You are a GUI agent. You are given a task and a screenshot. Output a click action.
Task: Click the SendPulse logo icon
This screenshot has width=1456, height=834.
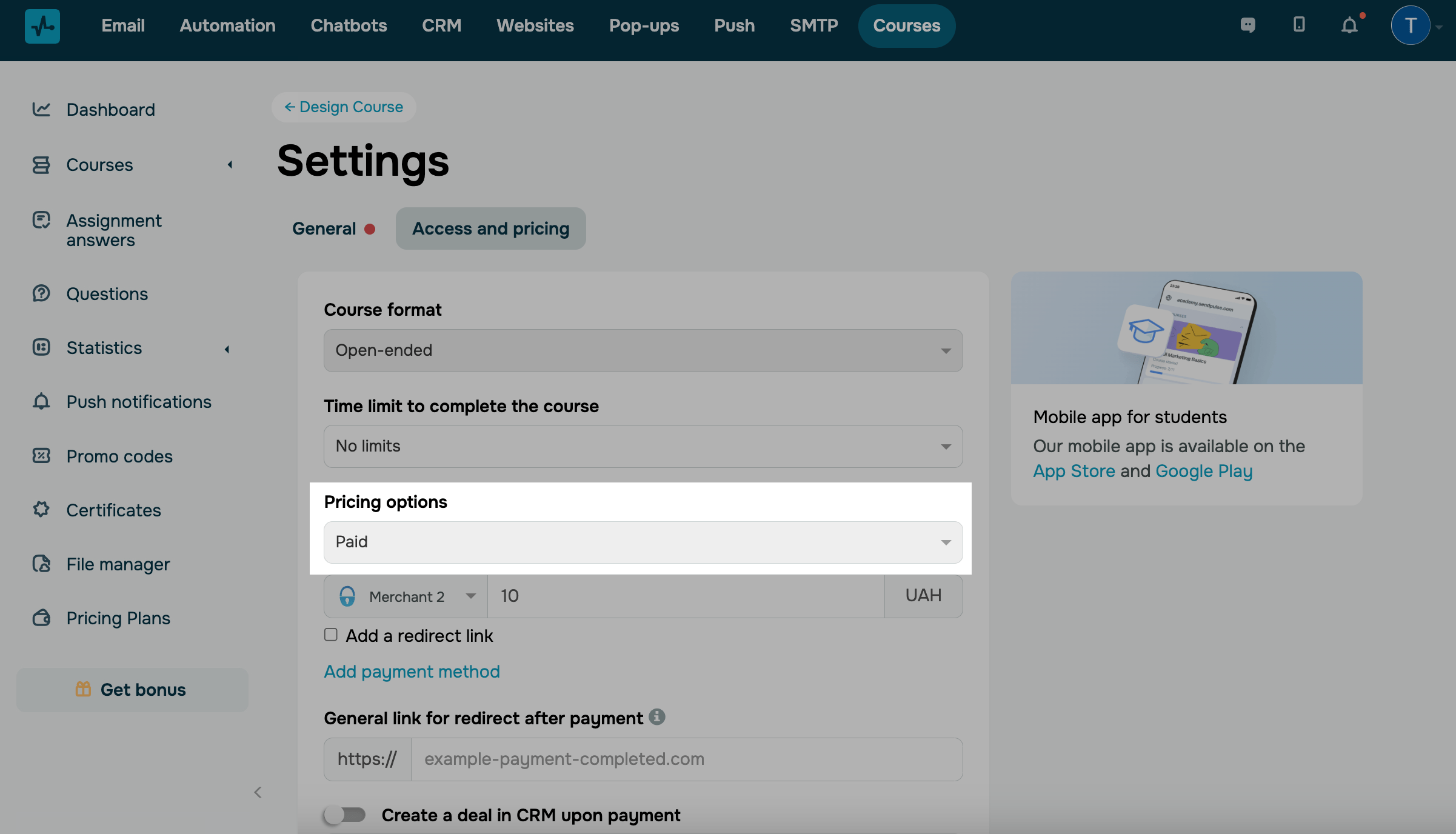tap(42, 25)
